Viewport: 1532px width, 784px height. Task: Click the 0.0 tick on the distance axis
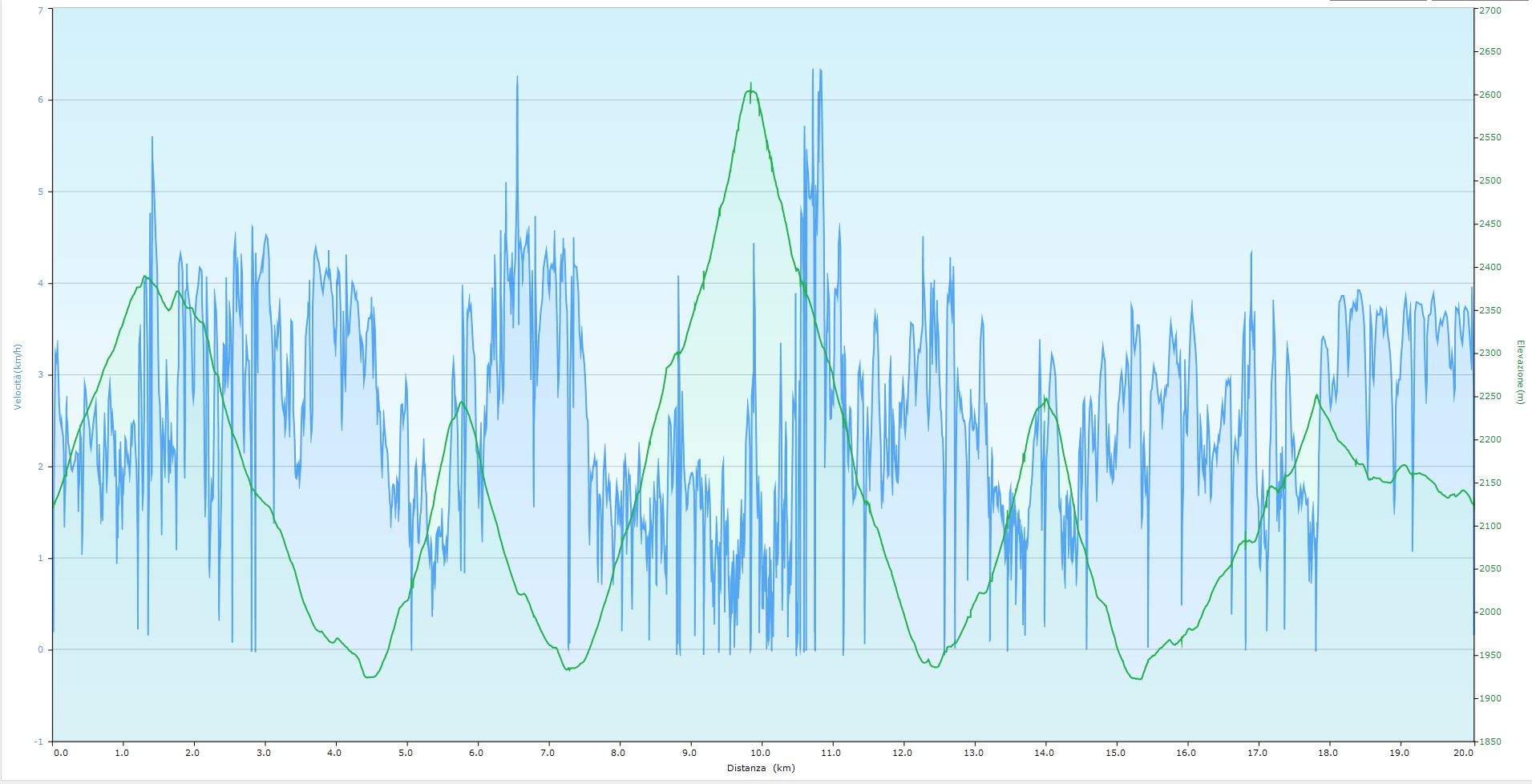click(60, 753)
